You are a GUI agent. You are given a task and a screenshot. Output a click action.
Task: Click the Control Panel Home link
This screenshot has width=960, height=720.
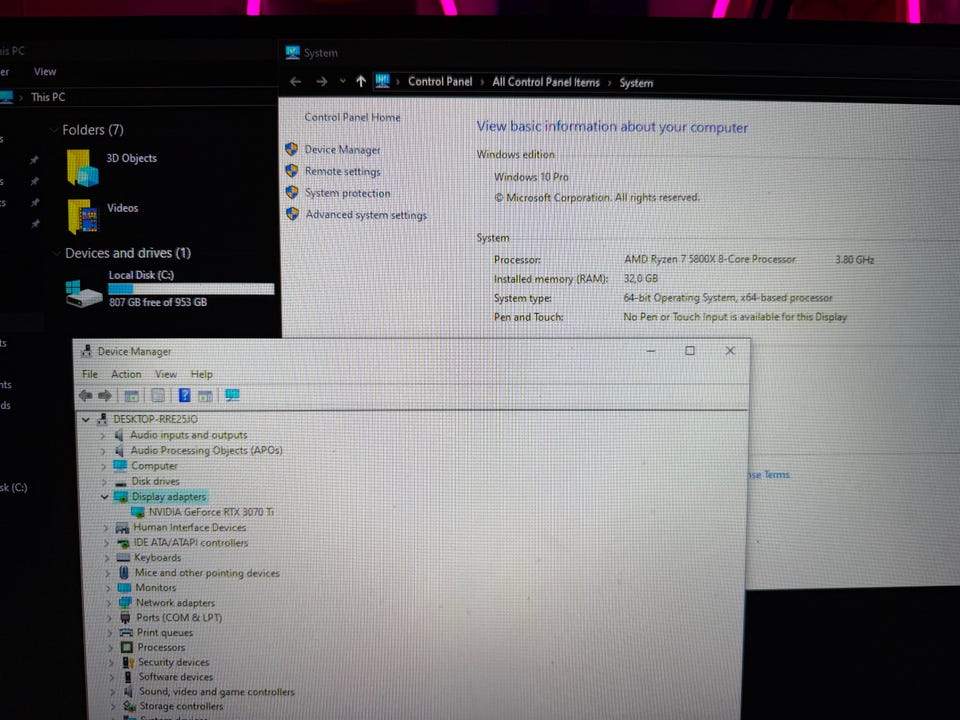pos(353,117)
